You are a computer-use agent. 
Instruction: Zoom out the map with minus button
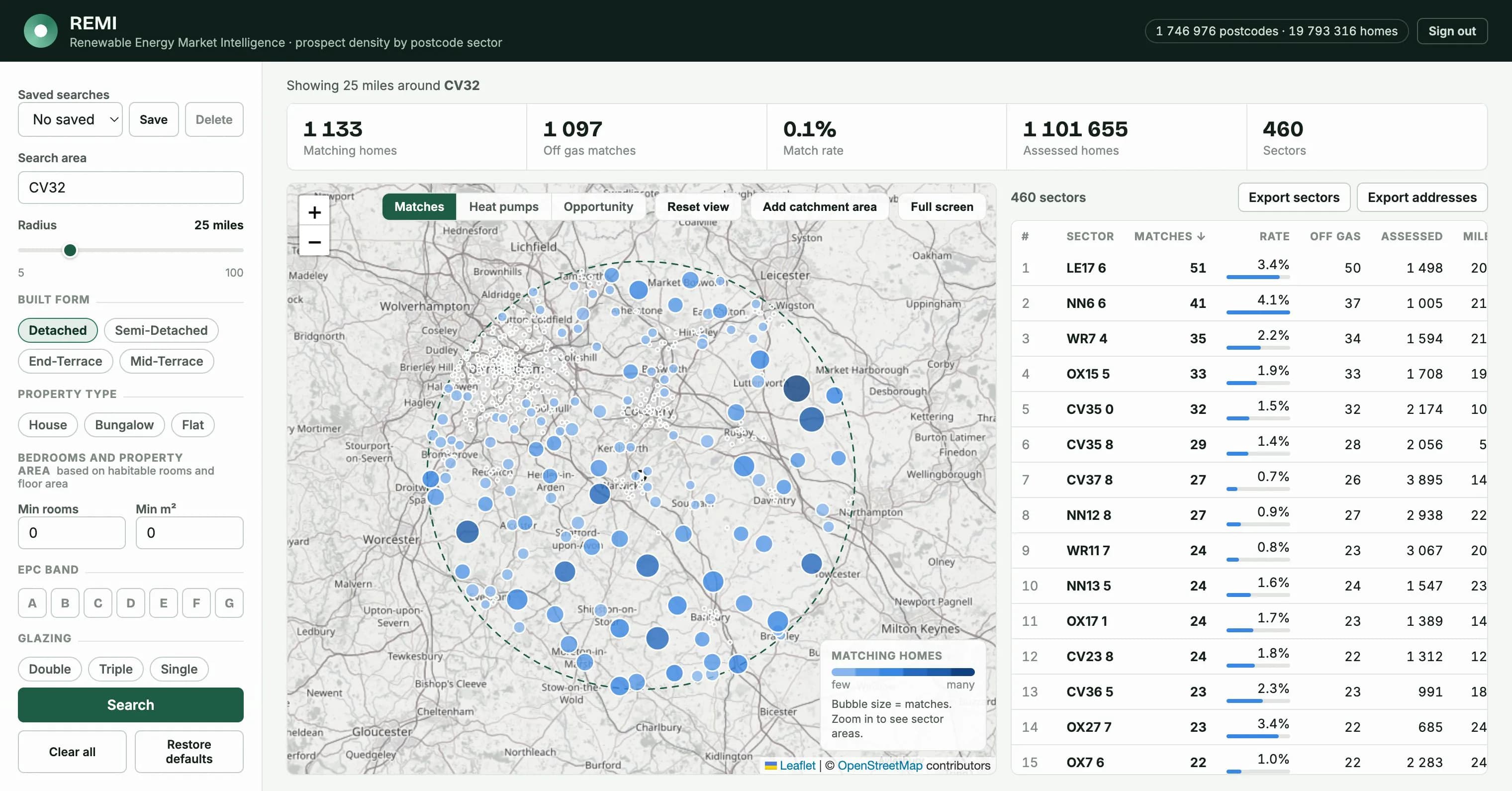tap(315, 241)
